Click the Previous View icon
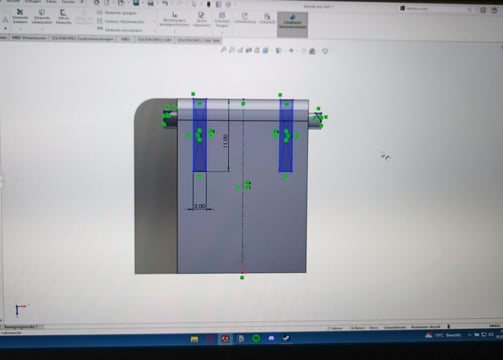The image size is (503, 360). point(240,50)
